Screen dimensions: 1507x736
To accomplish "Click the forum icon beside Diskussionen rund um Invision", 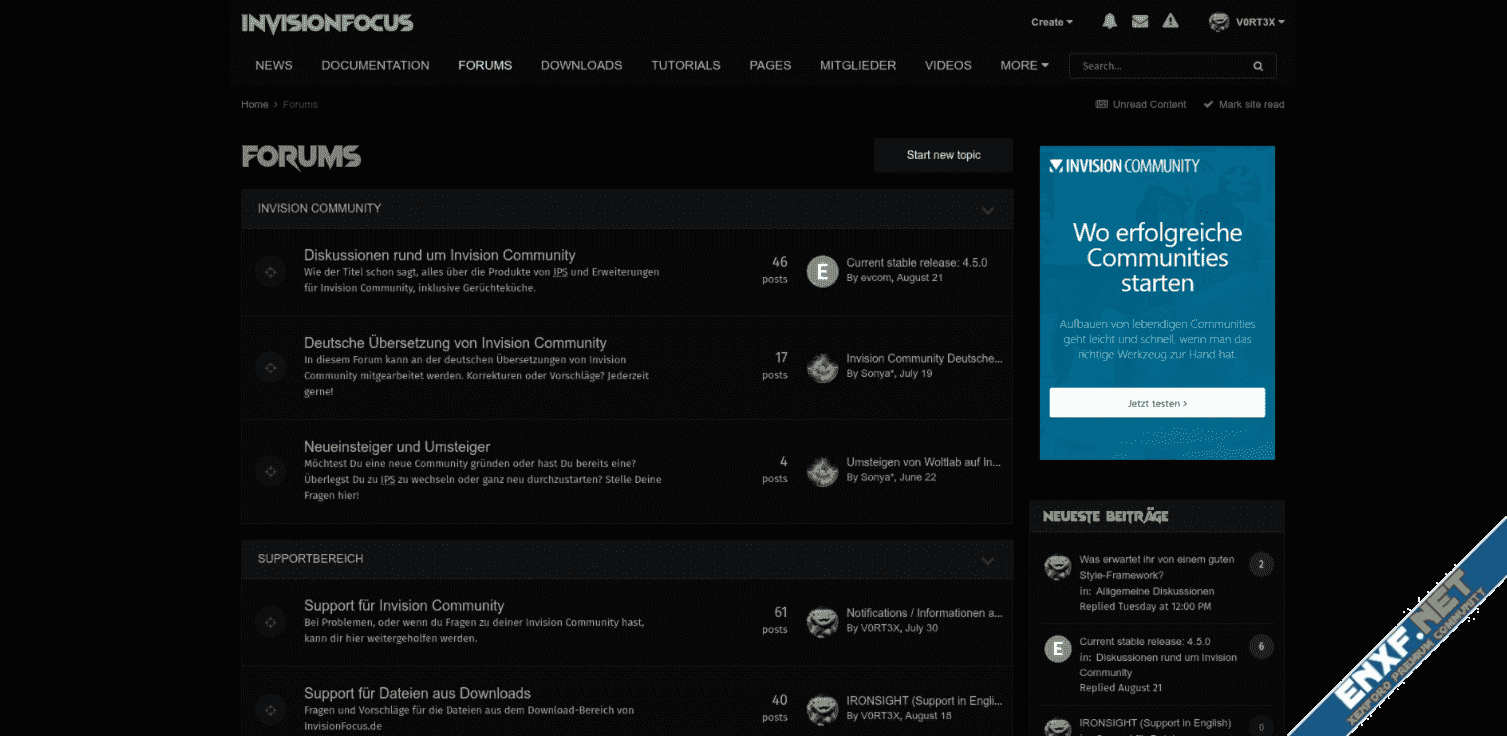I will click(270, 271).
